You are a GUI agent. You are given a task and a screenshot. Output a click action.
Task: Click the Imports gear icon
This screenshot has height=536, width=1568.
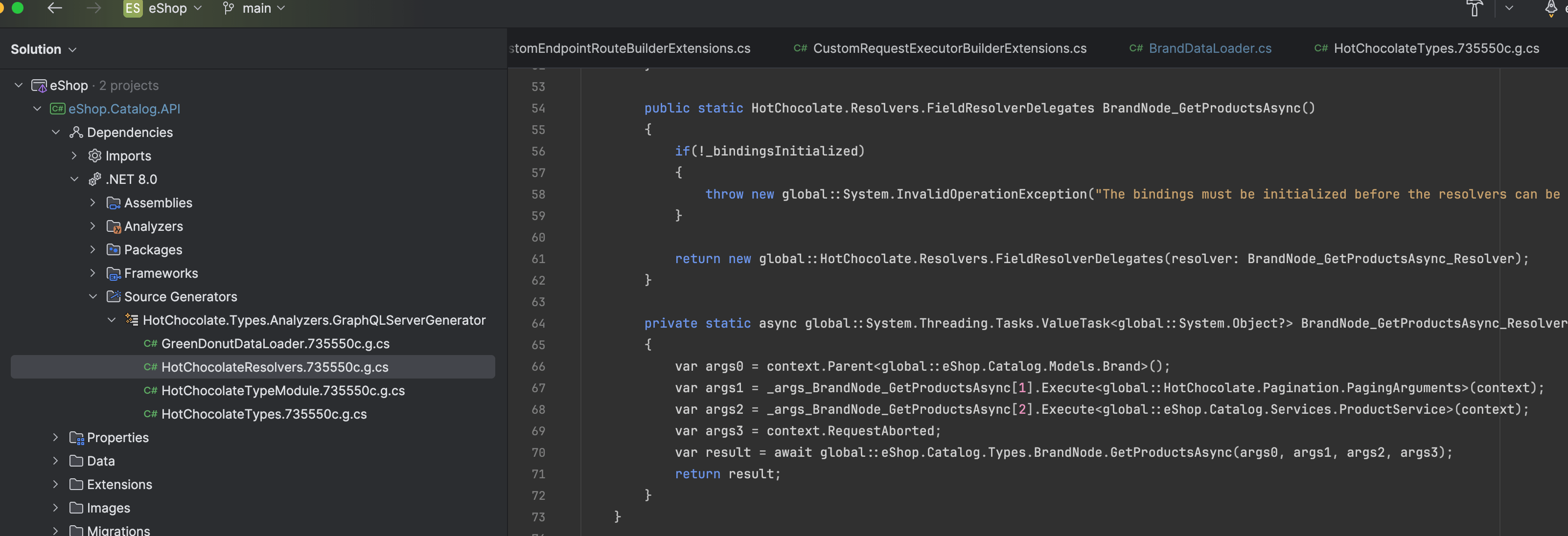pos(94,156)
